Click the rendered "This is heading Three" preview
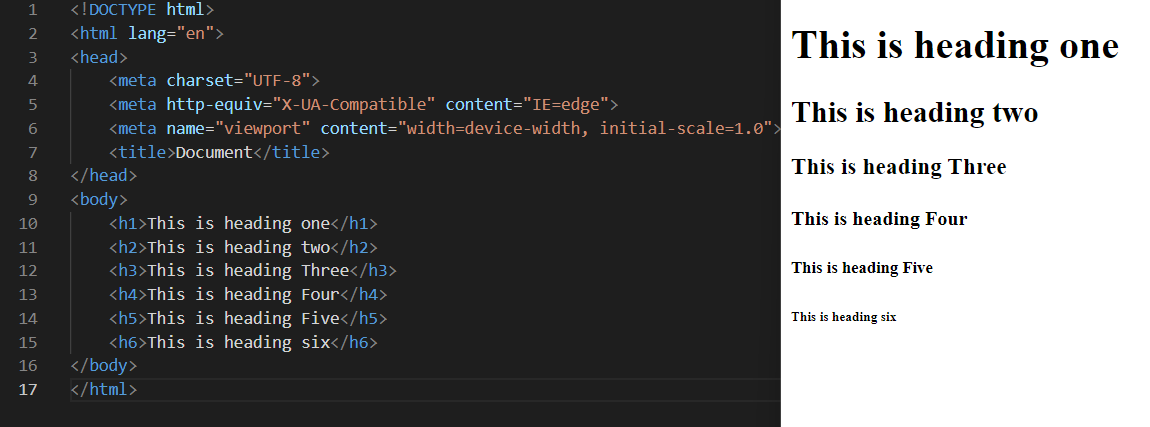Image resolution: width=1150 pixels, height=427 pixels. pos(898,167)
